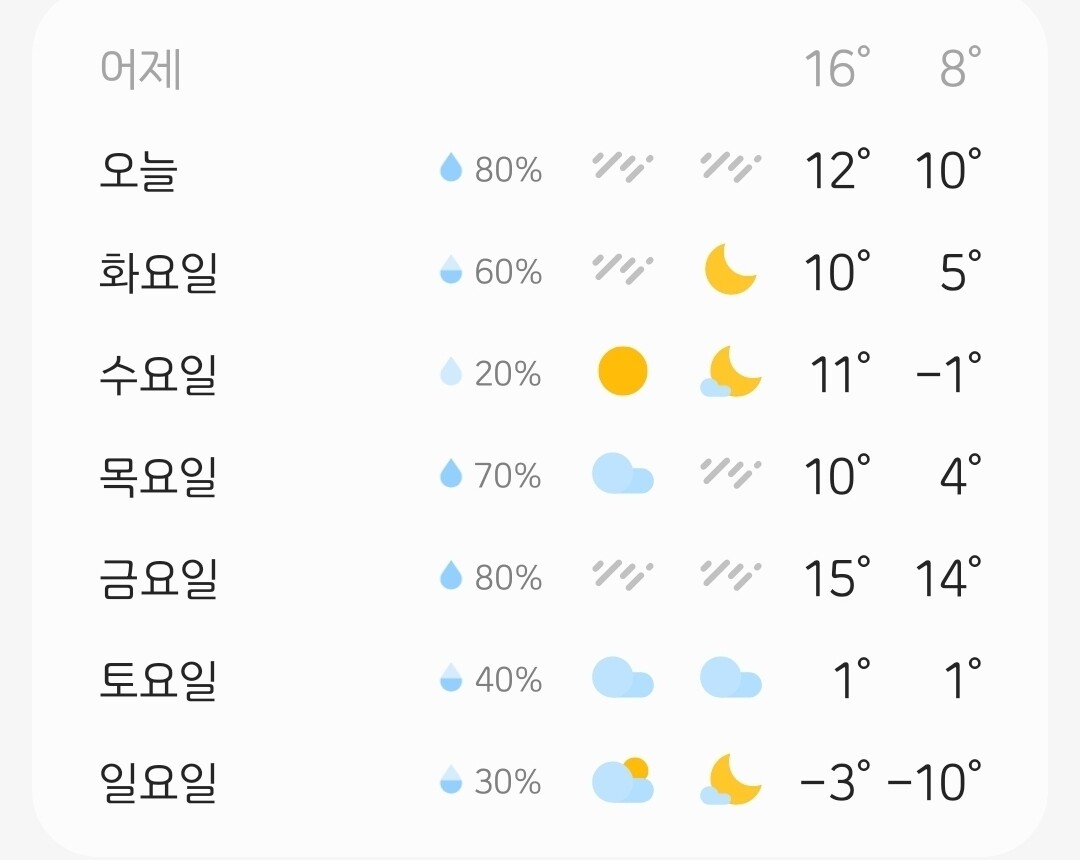Screen dimensions: 1080x860
Task: Tap the nighttime rain icon for 목요일
Action: [730, 474]
